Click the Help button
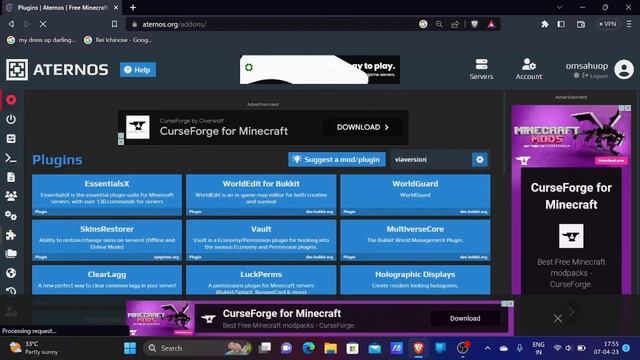This screenshot has height=360, width=640. pos(138,70)
